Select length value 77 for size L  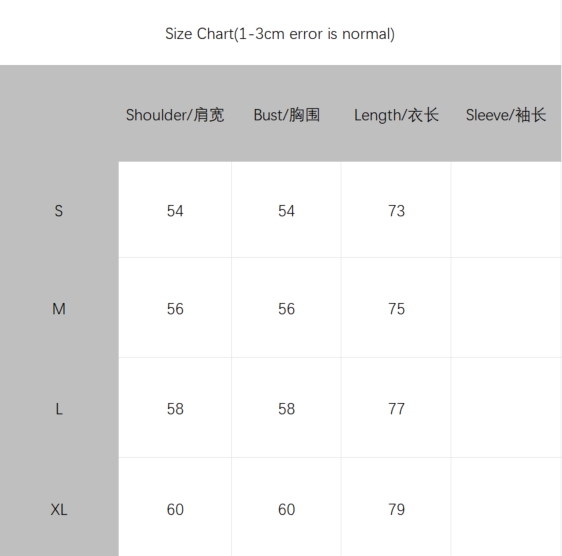396,409
